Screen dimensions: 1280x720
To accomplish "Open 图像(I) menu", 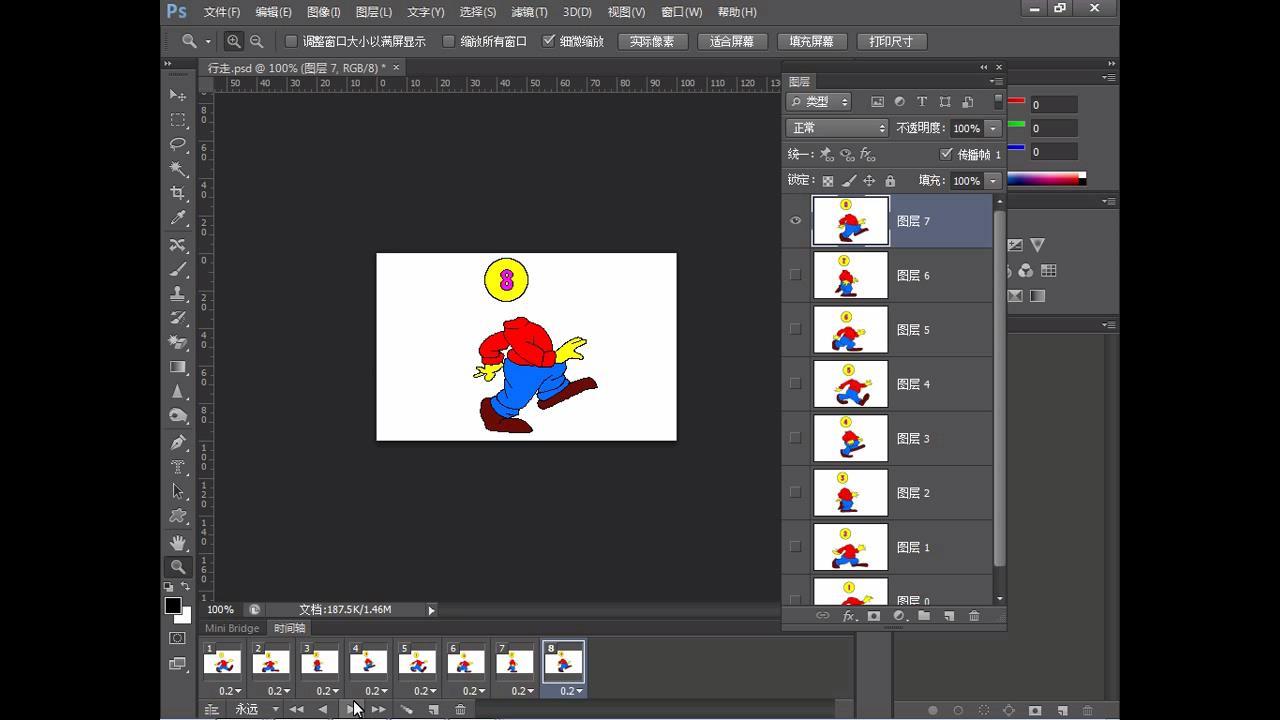I will [324, 12].
